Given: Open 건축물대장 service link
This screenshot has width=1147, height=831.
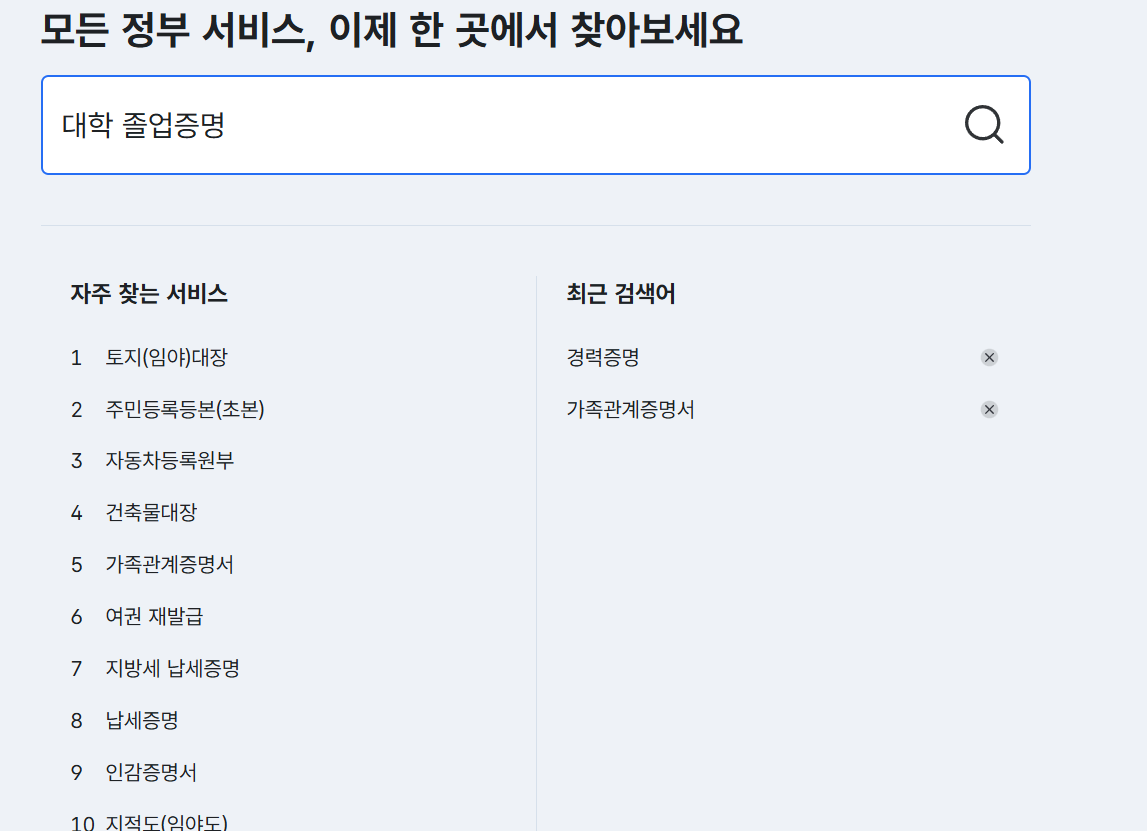Looking at the screenshot, I should tap(151, 513).
